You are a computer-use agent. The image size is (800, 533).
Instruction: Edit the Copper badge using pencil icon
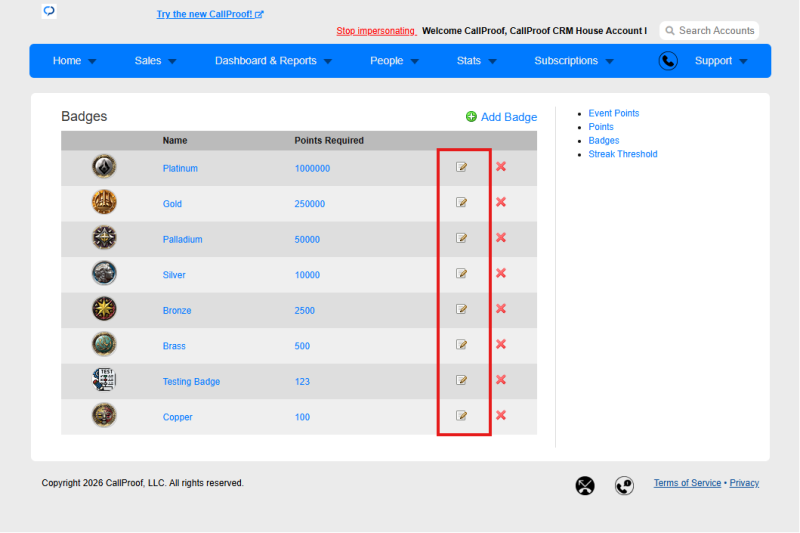(461, 416)
